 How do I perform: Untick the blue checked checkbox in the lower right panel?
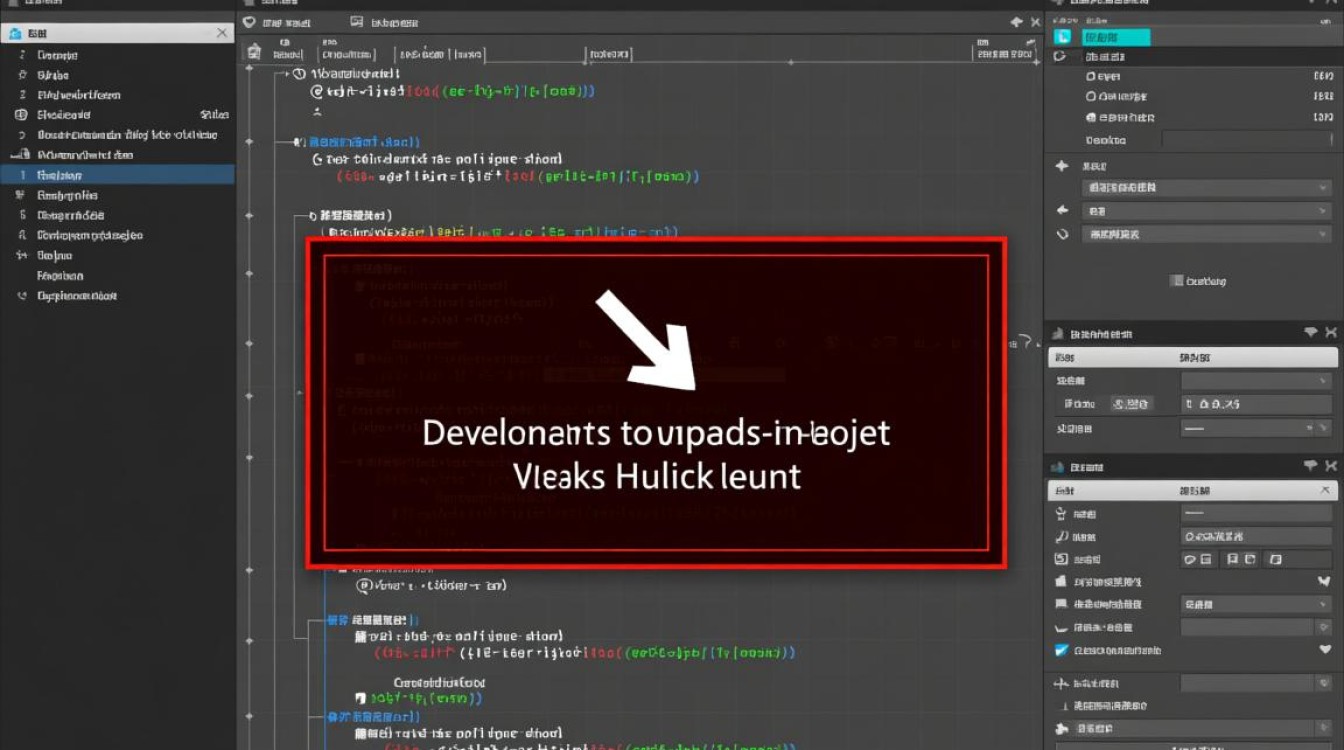point(1062,651)
